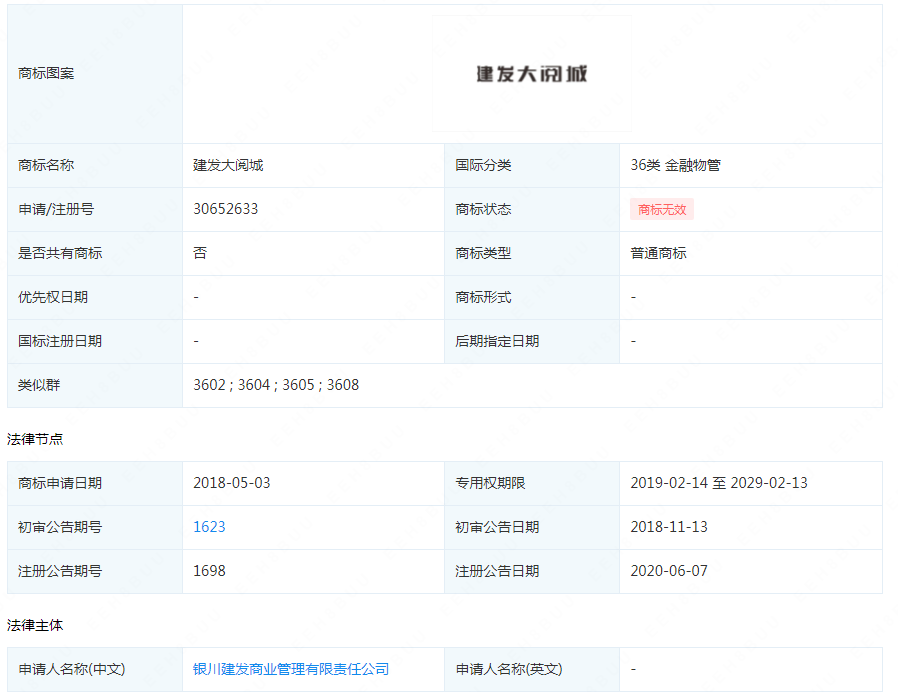Select registration number 30652633

tap(226, 209)
